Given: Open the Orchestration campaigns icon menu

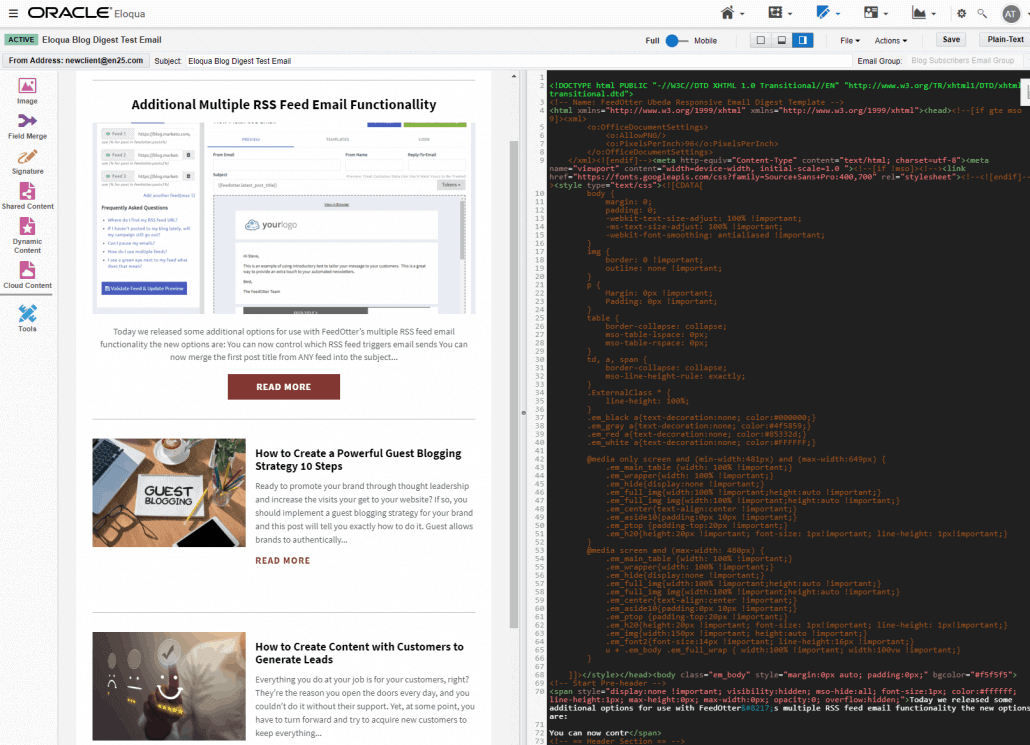Looking at the screenshot, I should 775,12.
